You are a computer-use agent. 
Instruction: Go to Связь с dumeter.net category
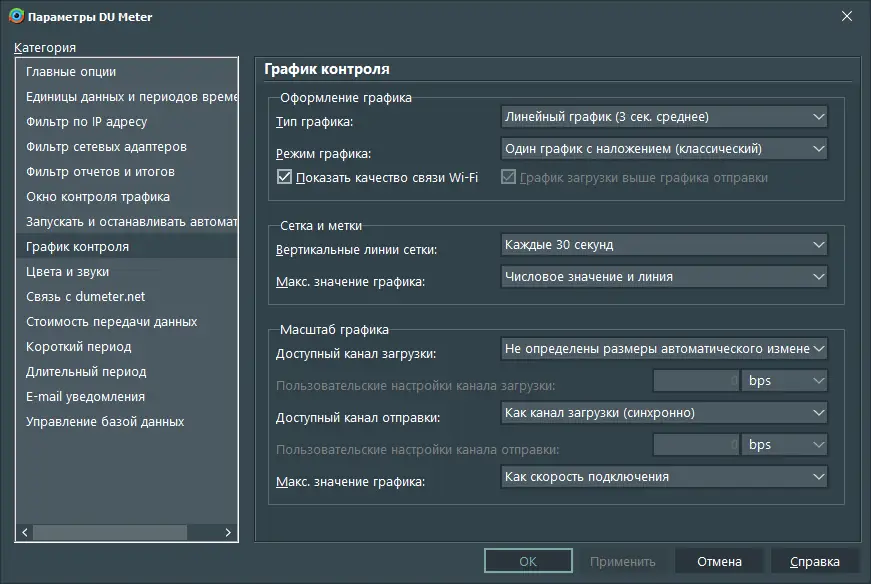pos(86,297)
